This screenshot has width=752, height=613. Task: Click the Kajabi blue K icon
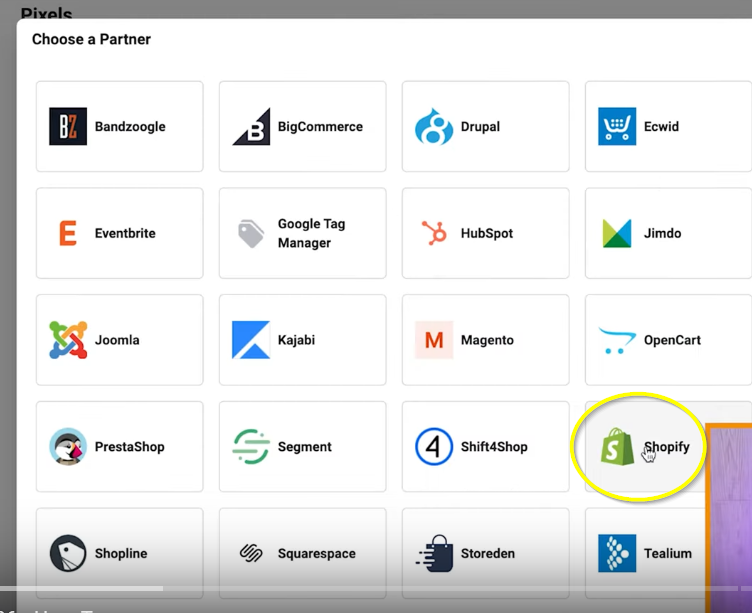(x=251, y=340)
